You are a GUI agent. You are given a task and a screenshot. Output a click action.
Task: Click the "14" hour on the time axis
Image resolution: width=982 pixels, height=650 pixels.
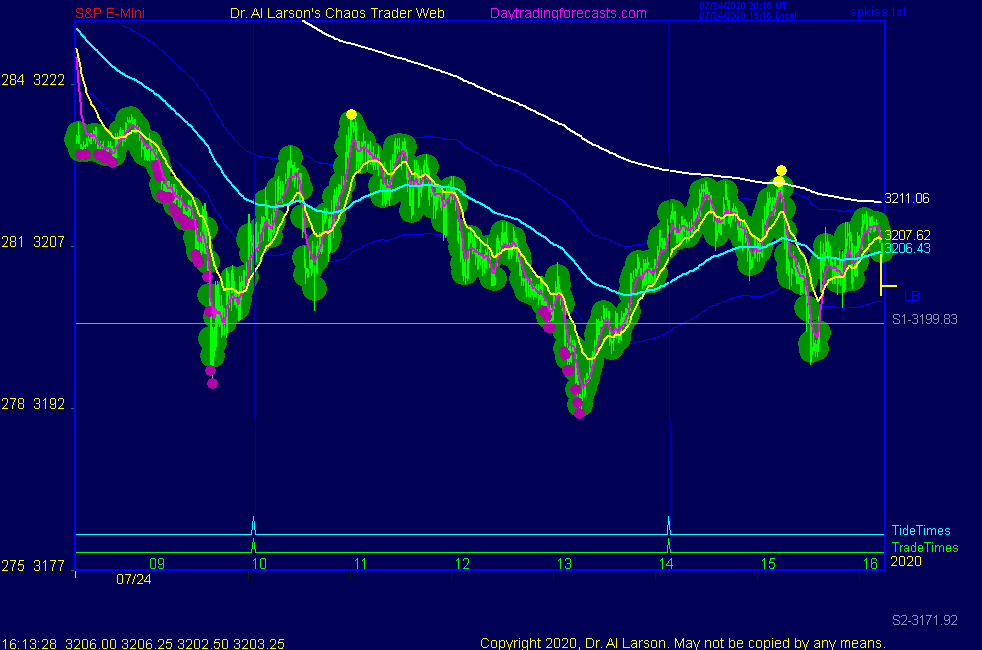pyautogui.click(x=666, y=564)
